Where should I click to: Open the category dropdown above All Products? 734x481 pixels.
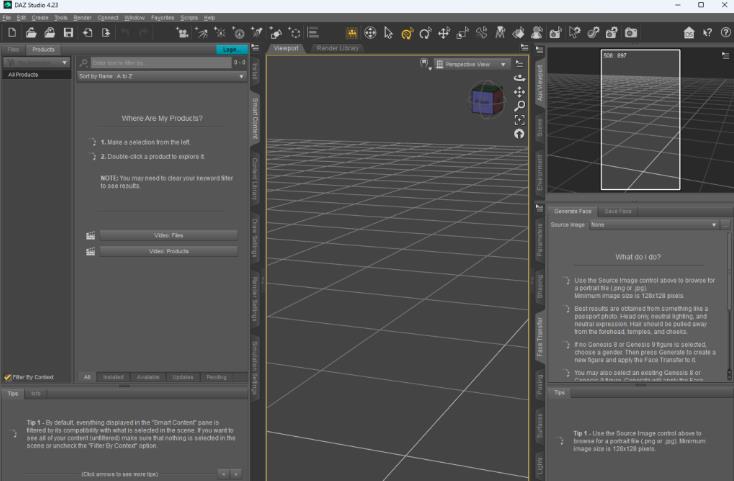coord(36,62)
